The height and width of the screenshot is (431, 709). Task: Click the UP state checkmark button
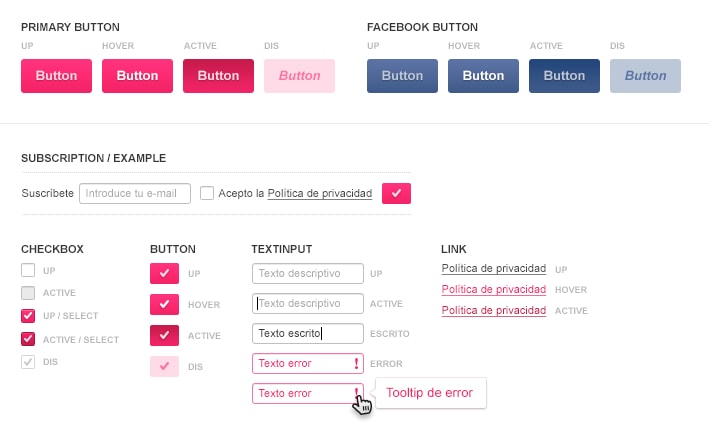[x=164, y=273]
